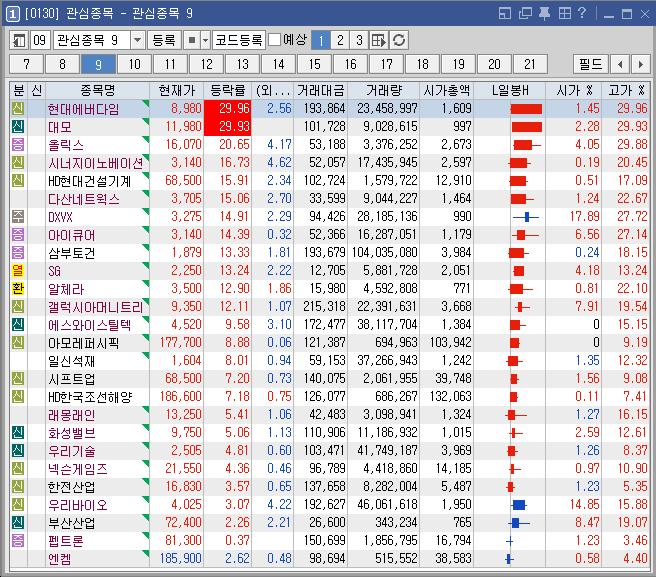
Task: Click the daily candle bar for 우리바이오
Action: pos(519,505)
